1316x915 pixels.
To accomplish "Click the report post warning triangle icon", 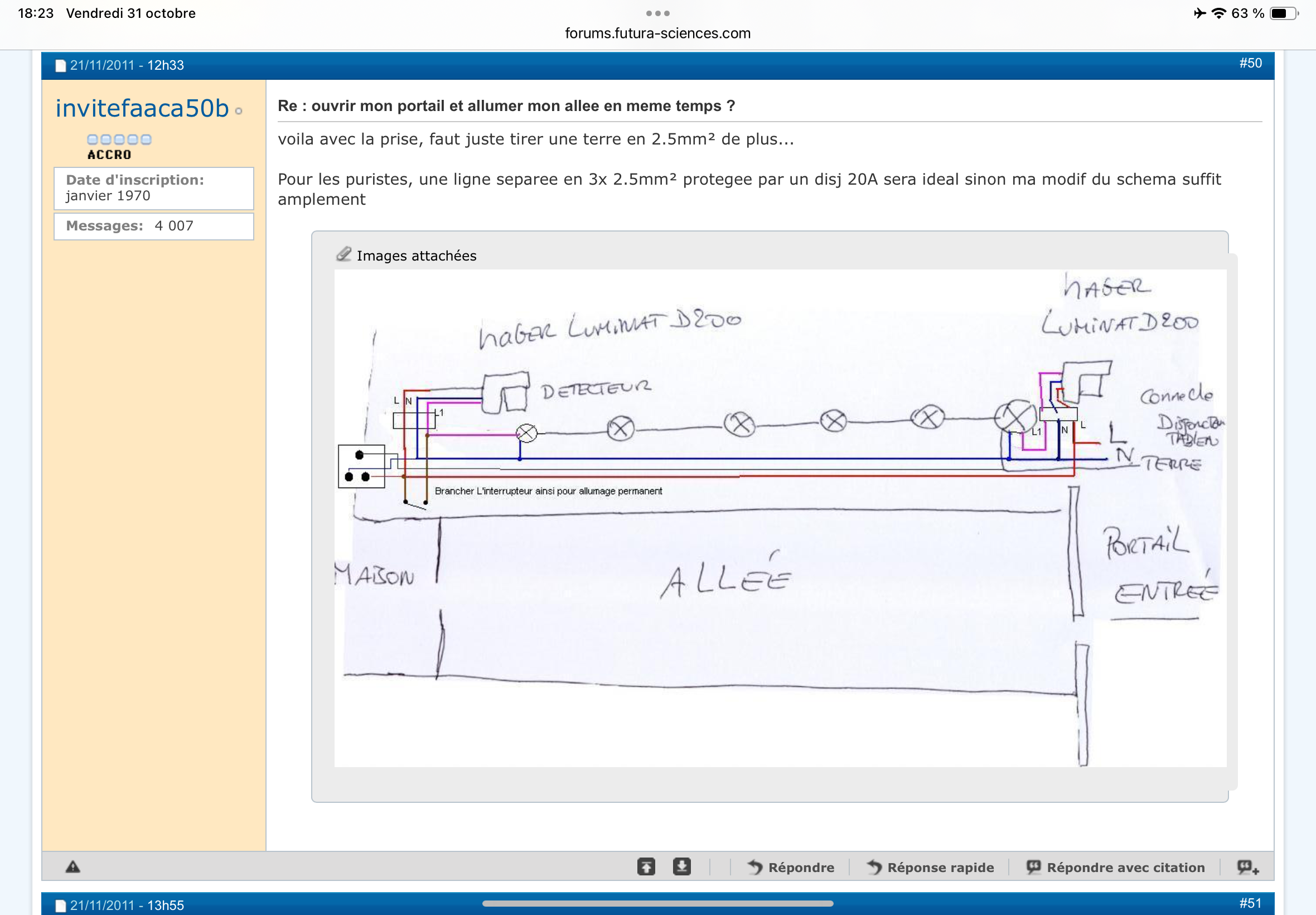I will coord(72,867).
